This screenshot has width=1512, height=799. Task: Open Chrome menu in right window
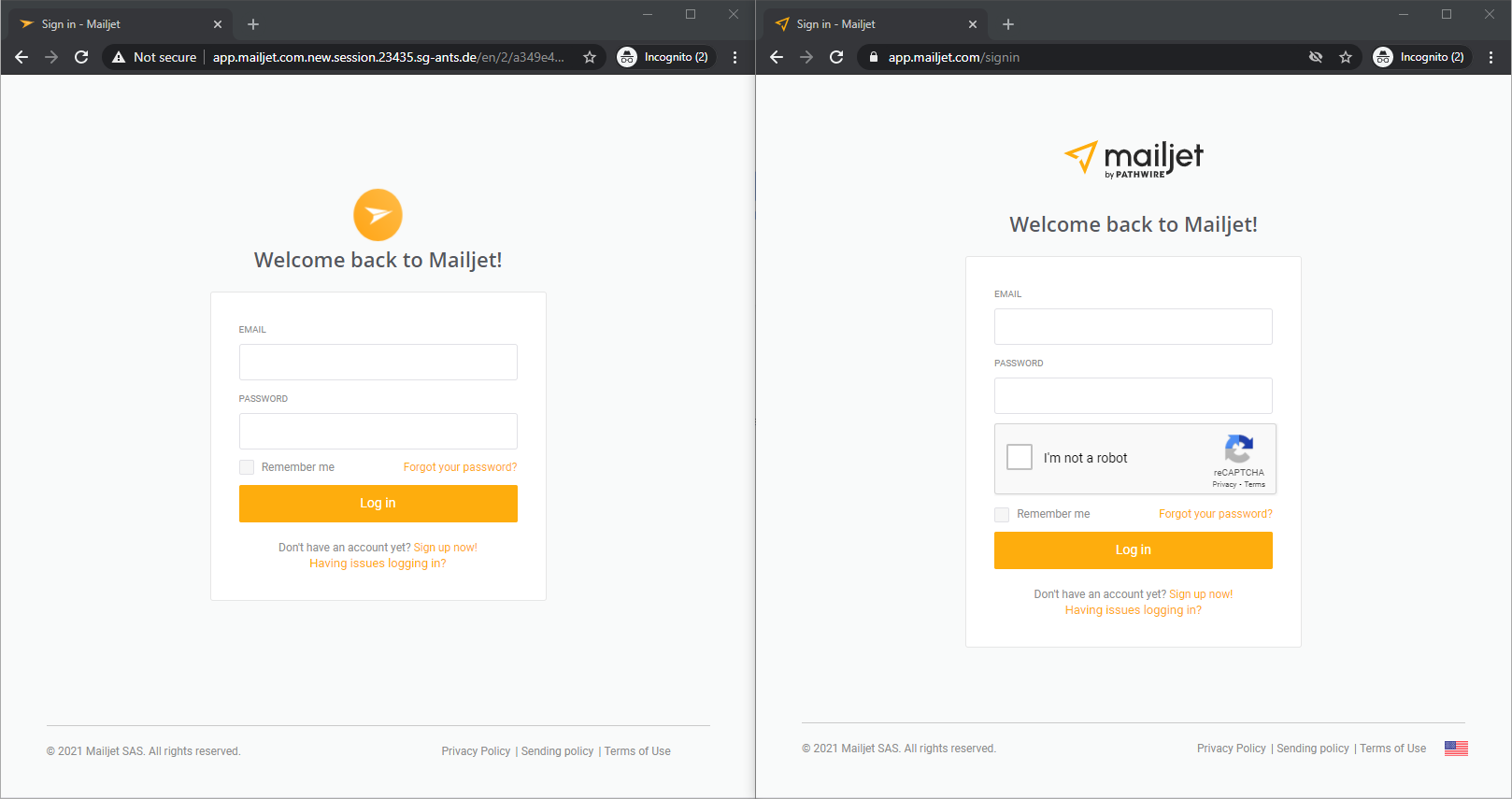[x=1491, y=57]
